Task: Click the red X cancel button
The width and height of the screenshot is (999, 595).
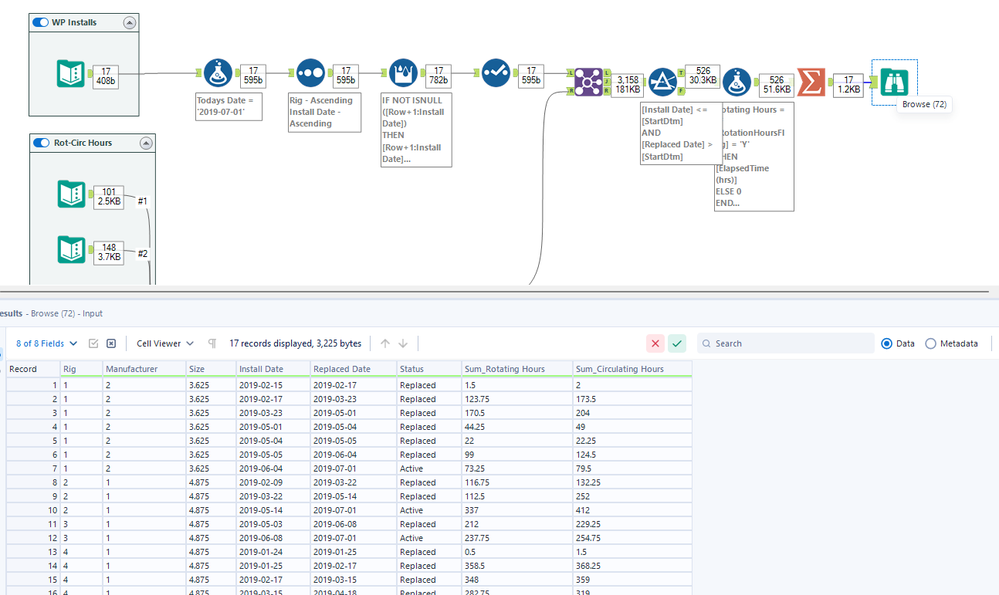Action: pyautogui.click(x=655, y=343)
